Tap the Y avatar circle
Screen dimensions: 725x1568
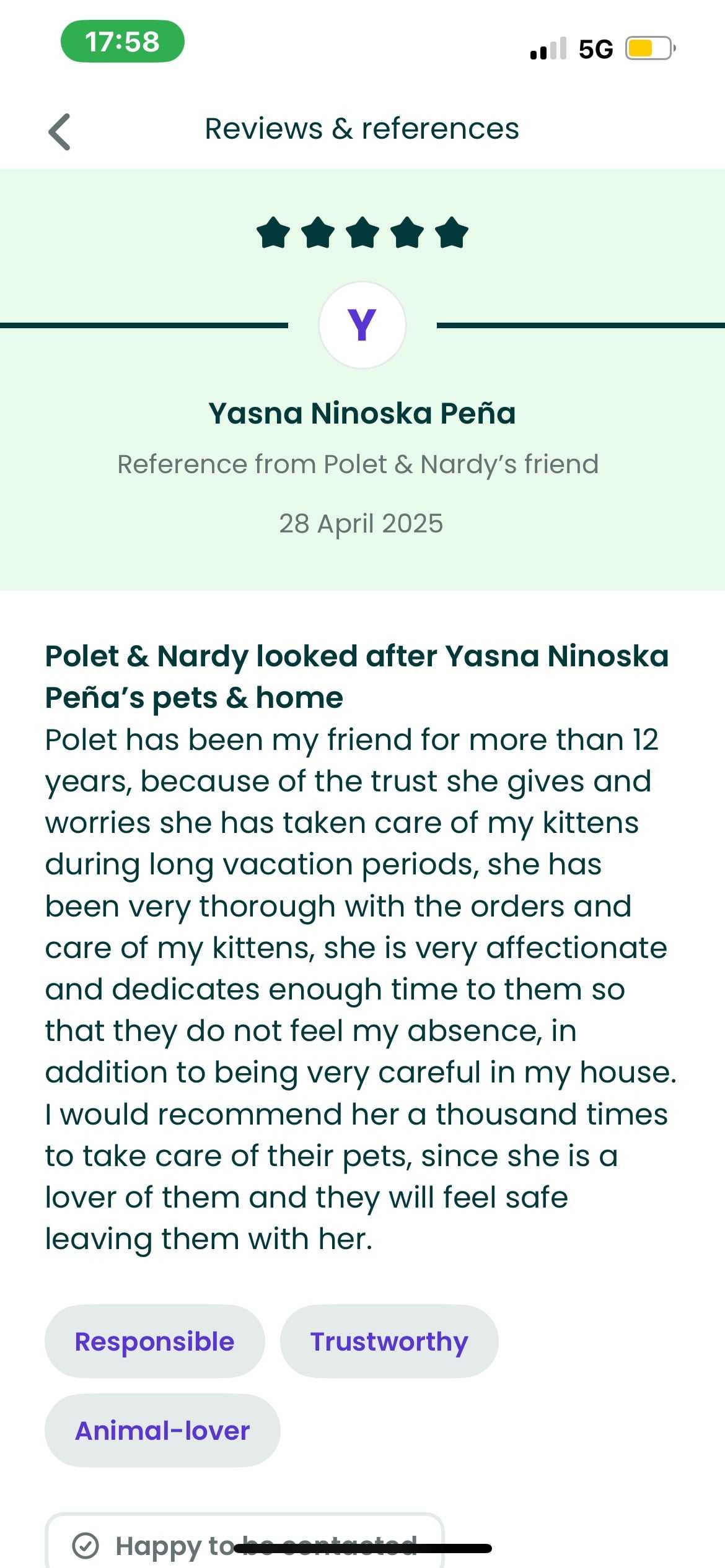coord(362,325)
